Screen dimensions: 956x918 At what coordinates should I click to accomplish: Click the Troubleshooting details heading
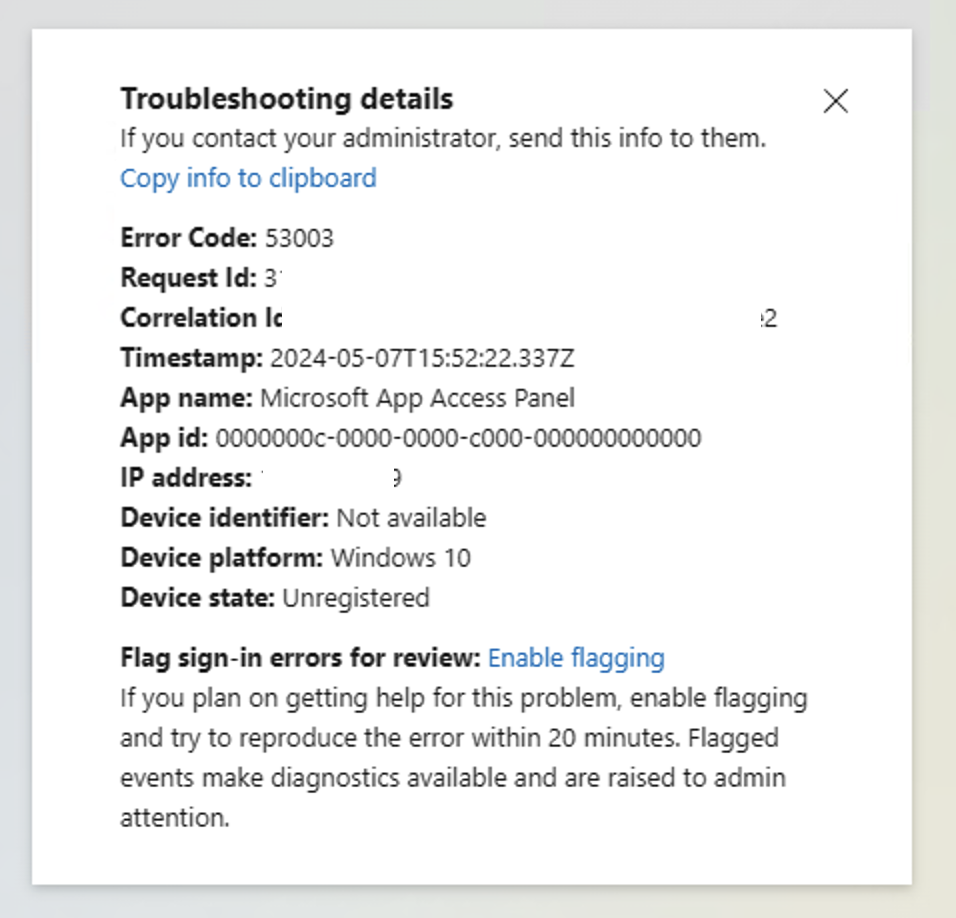pos(287,99)
